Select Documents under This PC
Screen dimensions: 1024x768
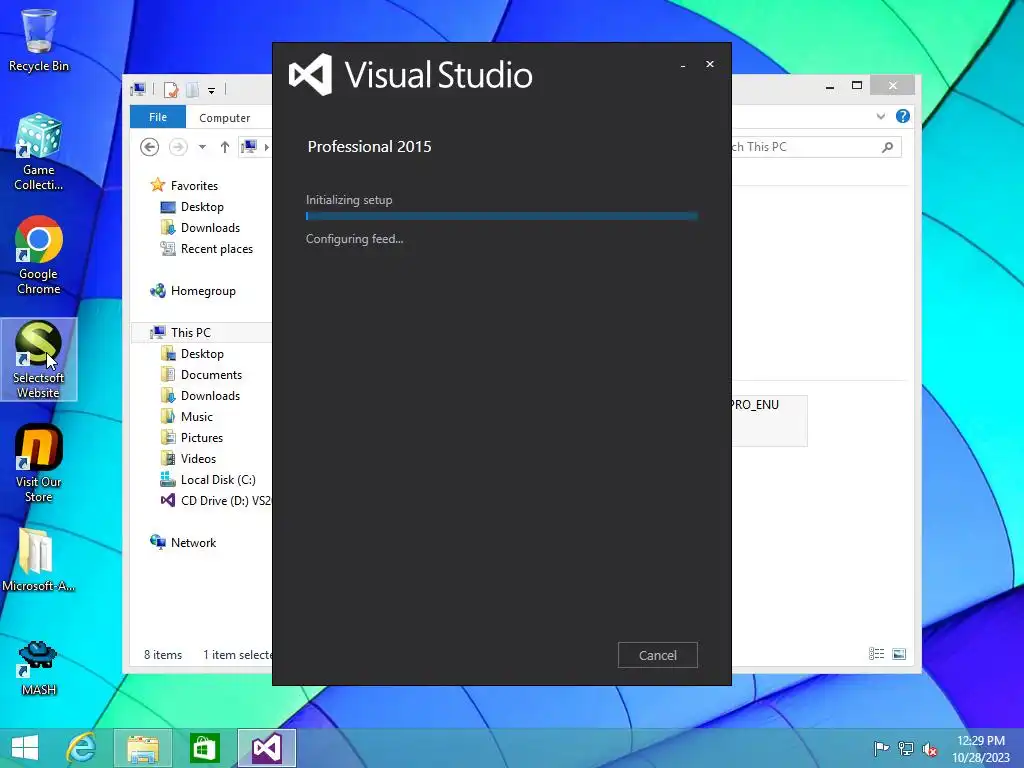pos(201,375)
